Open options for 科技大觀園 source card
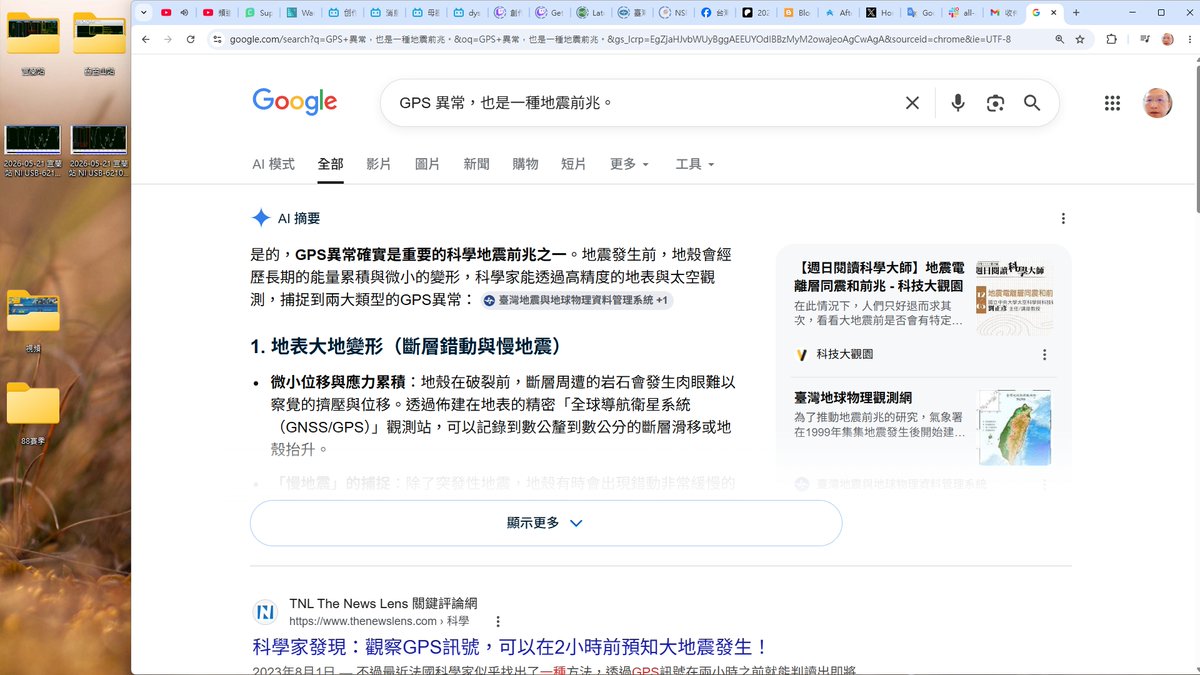The width and height of the screenshot is (1200, 675). pos(1045,354)
